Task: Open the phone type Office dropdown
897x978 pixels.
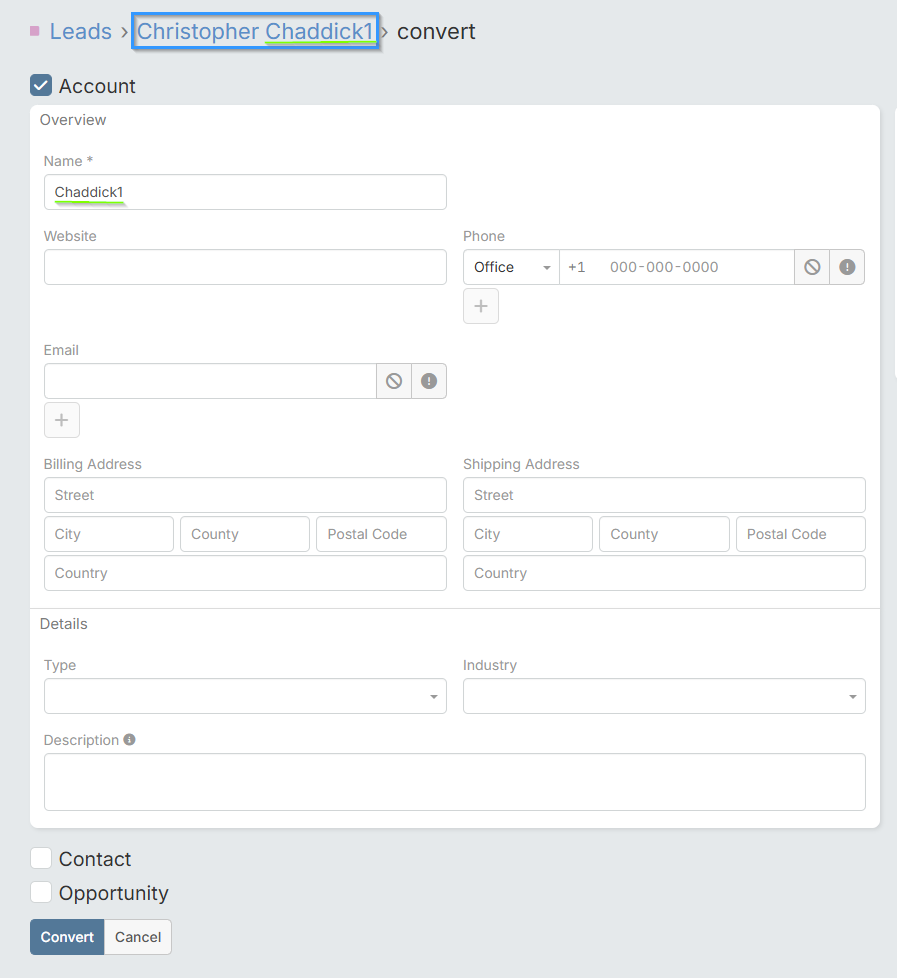Action: point(511,267)
